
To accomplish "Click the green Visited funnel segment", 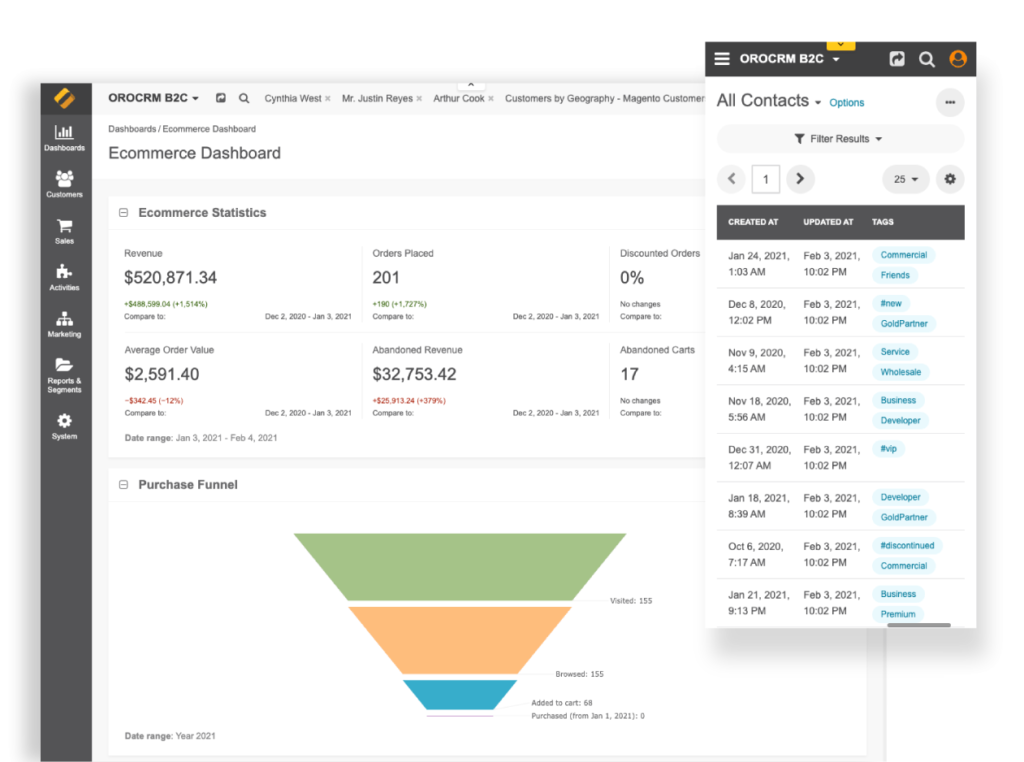I will click(460, 566).
